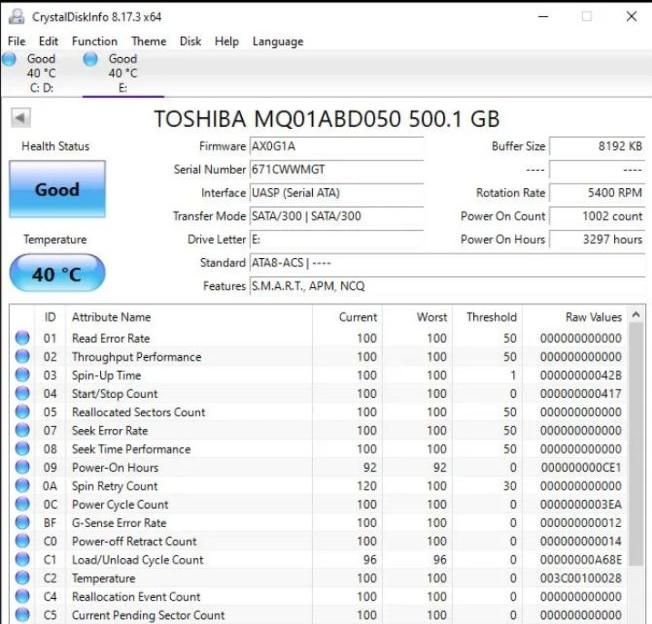This screenshot has width=652, height=624.
Task: Click status orb for Spin-Up Time
Action: [22, 375]
